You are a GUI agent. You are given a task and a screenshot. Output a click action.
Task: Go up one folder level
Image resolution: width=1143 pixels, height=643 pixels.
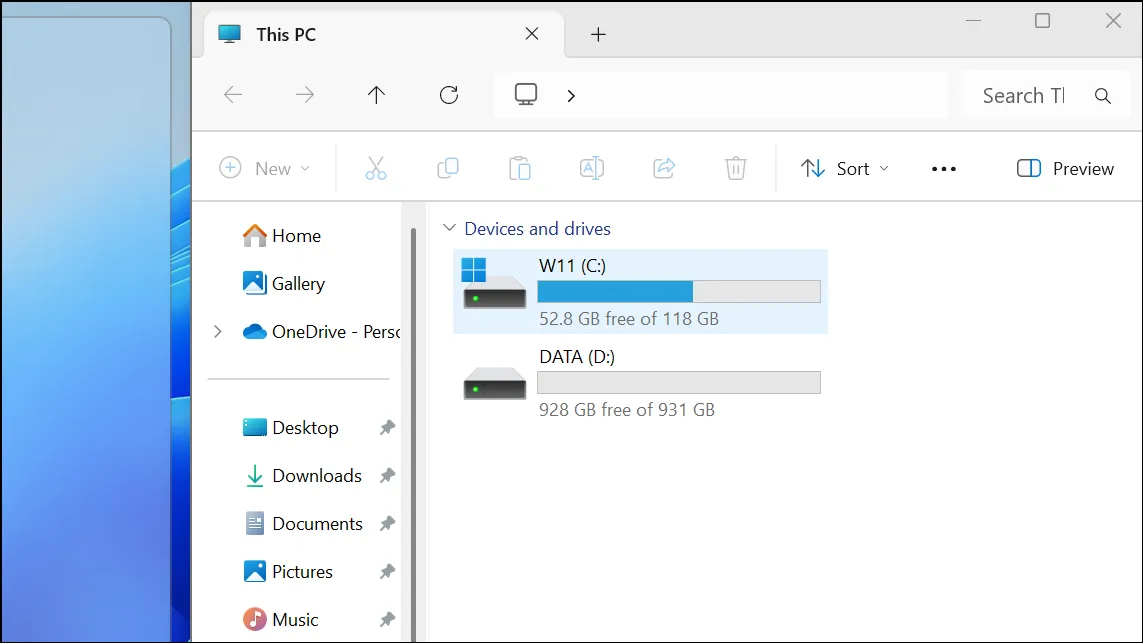point(376,95)
